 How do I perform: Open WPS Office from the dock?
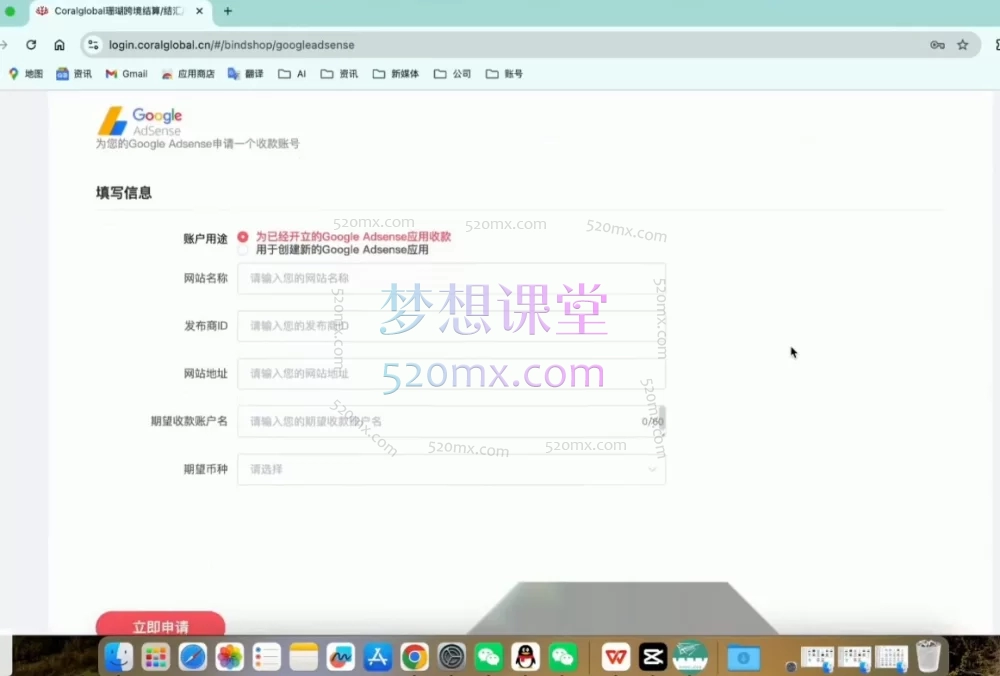click(615, 657)
